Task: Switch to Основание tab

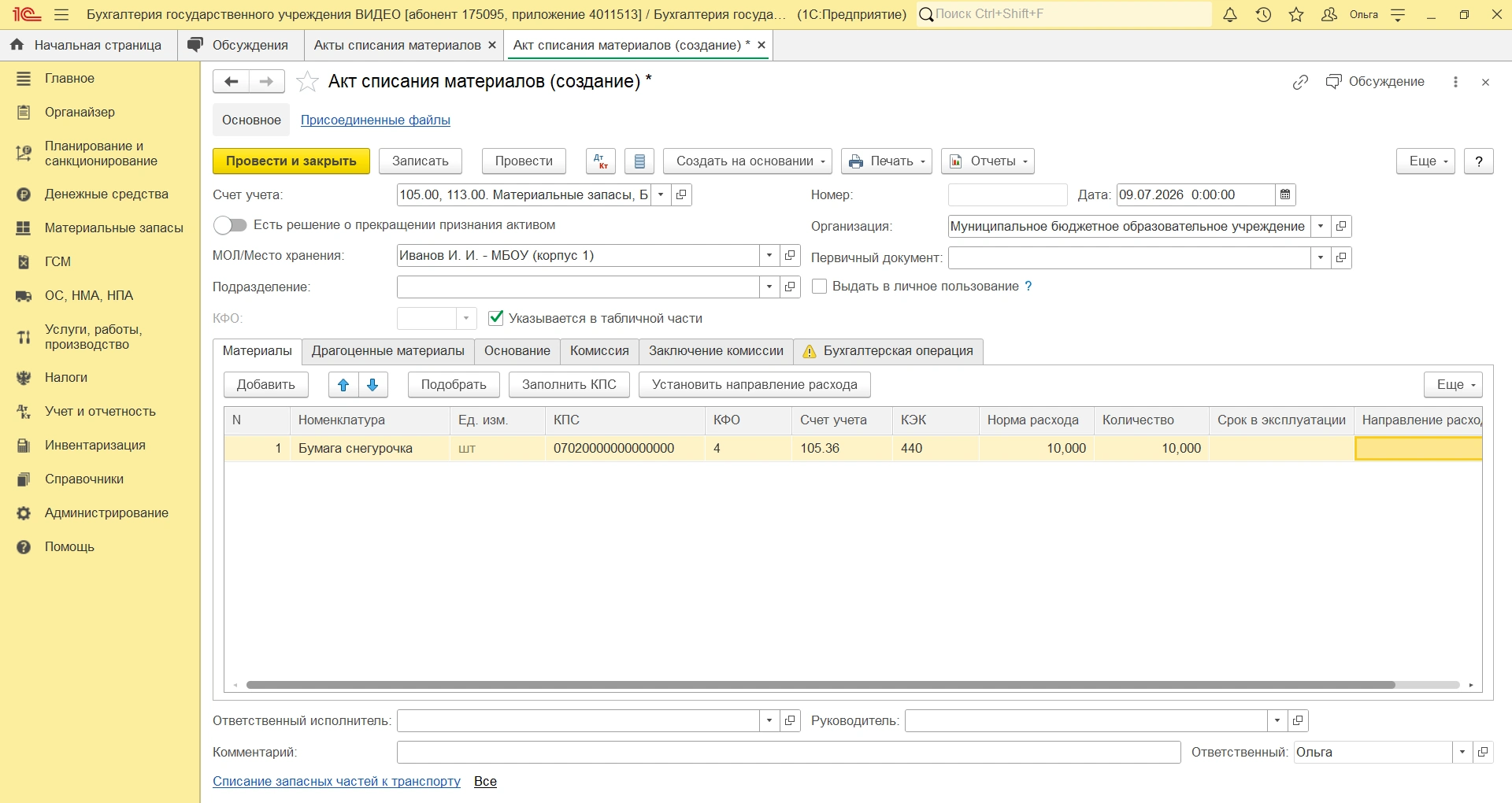Action: pyautogui.click(x=517, y=351)
